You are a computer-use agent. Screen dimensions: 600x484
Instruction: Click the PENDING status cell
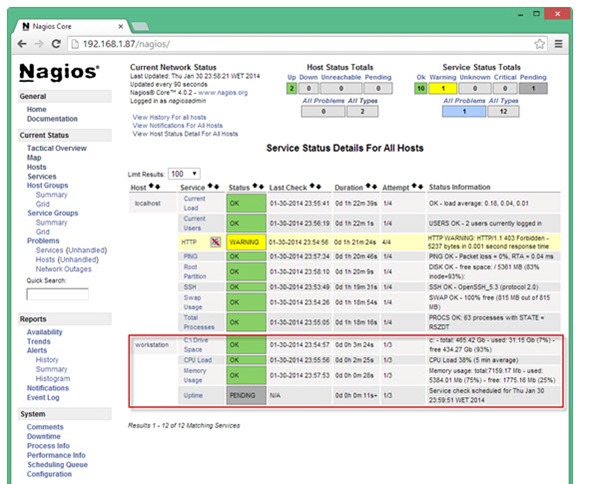point(246,395)
